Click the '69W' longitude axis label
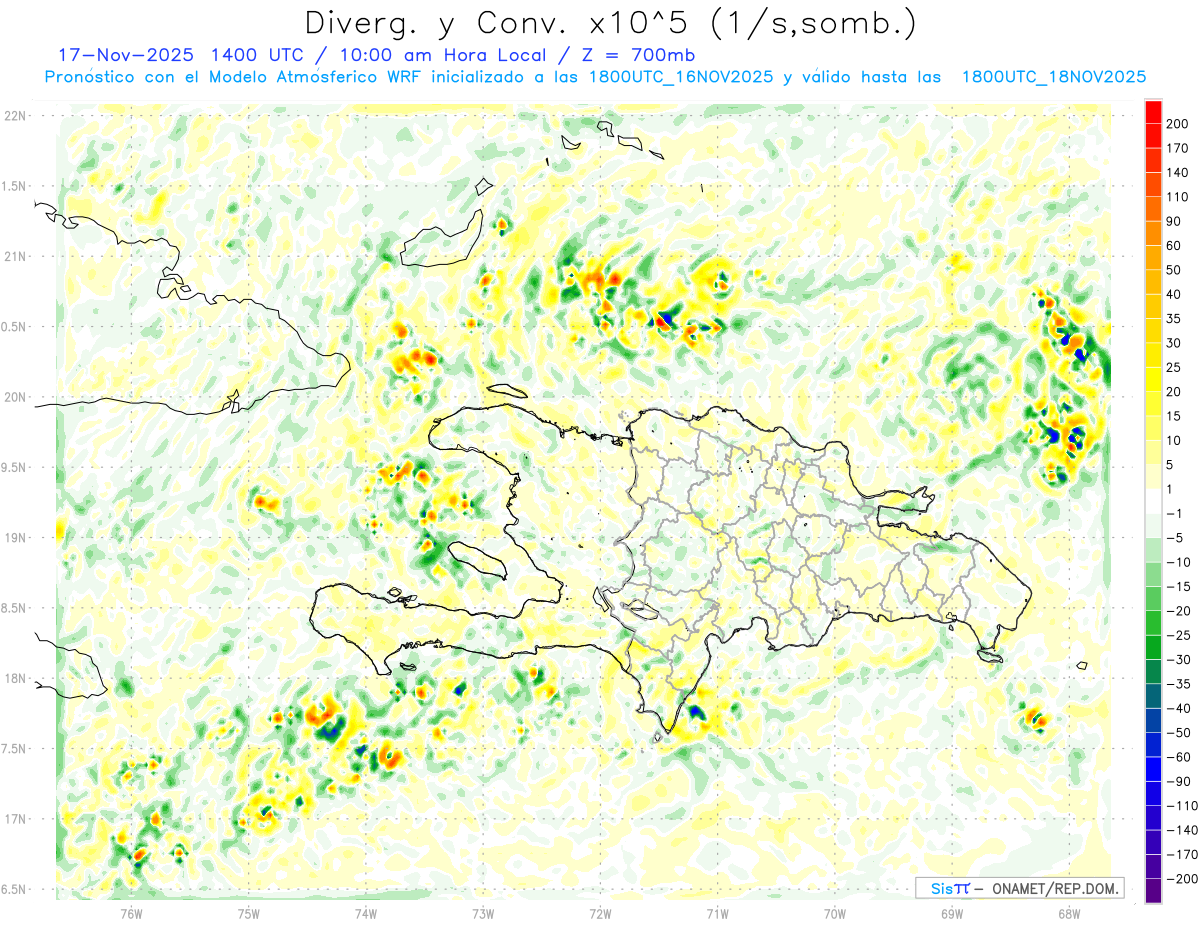 tap(952, 913)
